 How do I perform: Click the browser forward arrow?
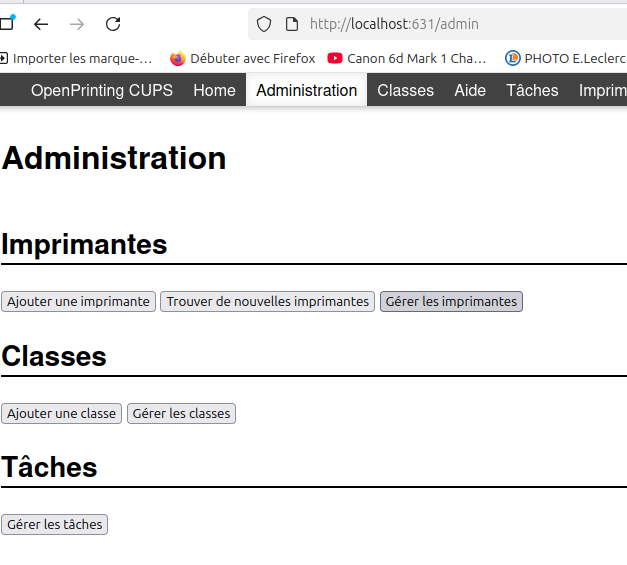(x=77, y=24)
